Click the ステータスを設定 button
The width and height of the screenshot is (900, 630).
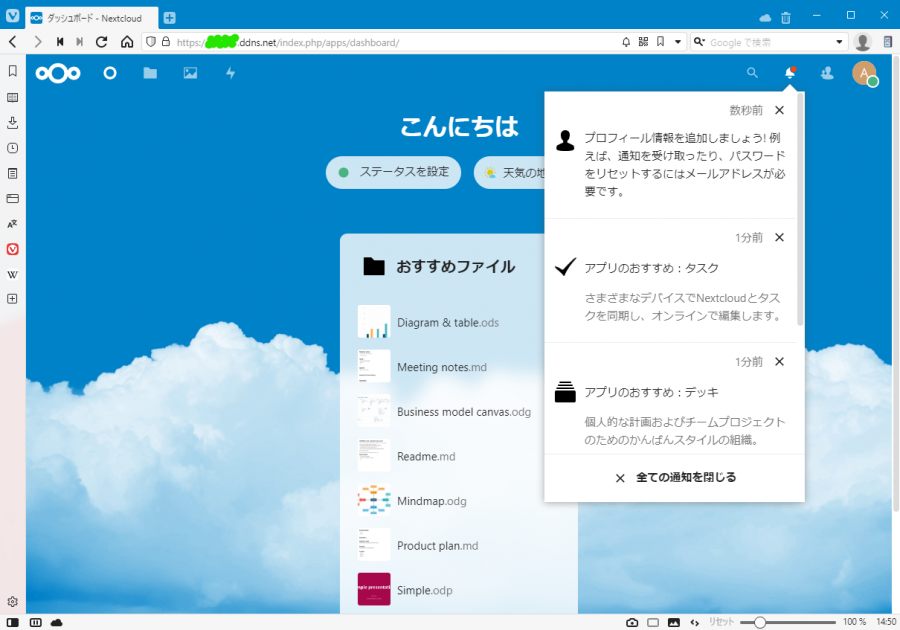pyautogui.click(x=393, y=172)
